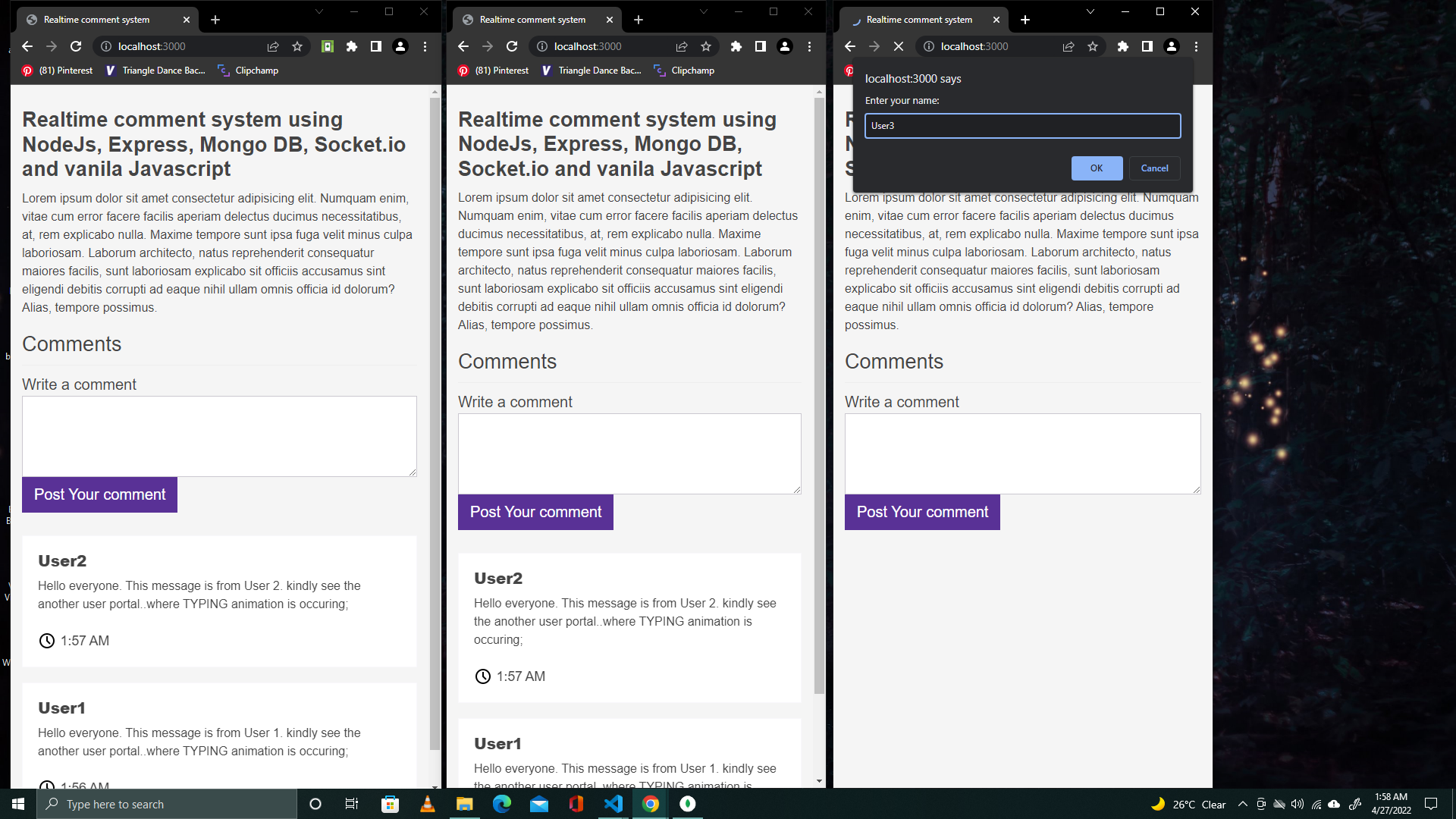Launch VS Code from the taskbar
The image size is (1456, 819).
click(x=613, y=804)
